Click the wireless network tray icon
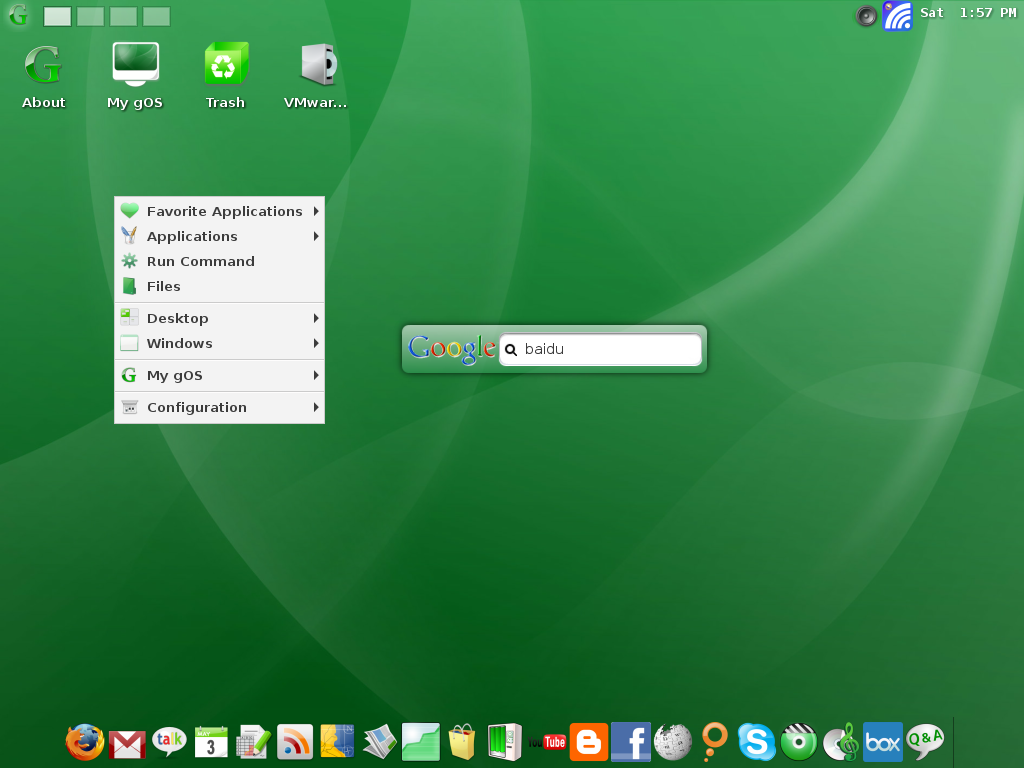This screenshot has height=768, width=1024. tap(897, 15)
